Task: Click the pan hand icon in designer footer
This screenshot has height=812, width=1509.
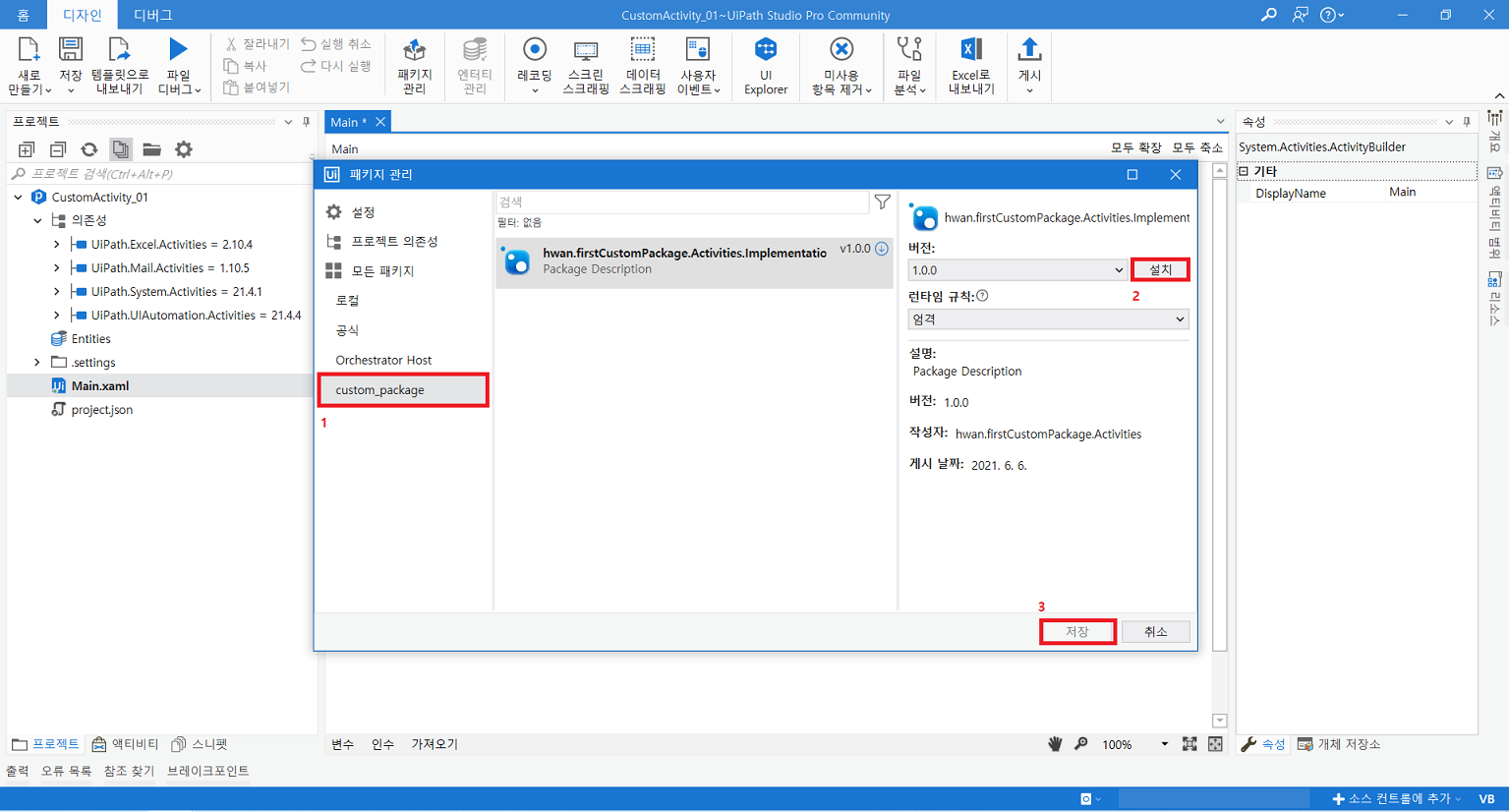Action: pyautogui.click(x=1055, y=744)
